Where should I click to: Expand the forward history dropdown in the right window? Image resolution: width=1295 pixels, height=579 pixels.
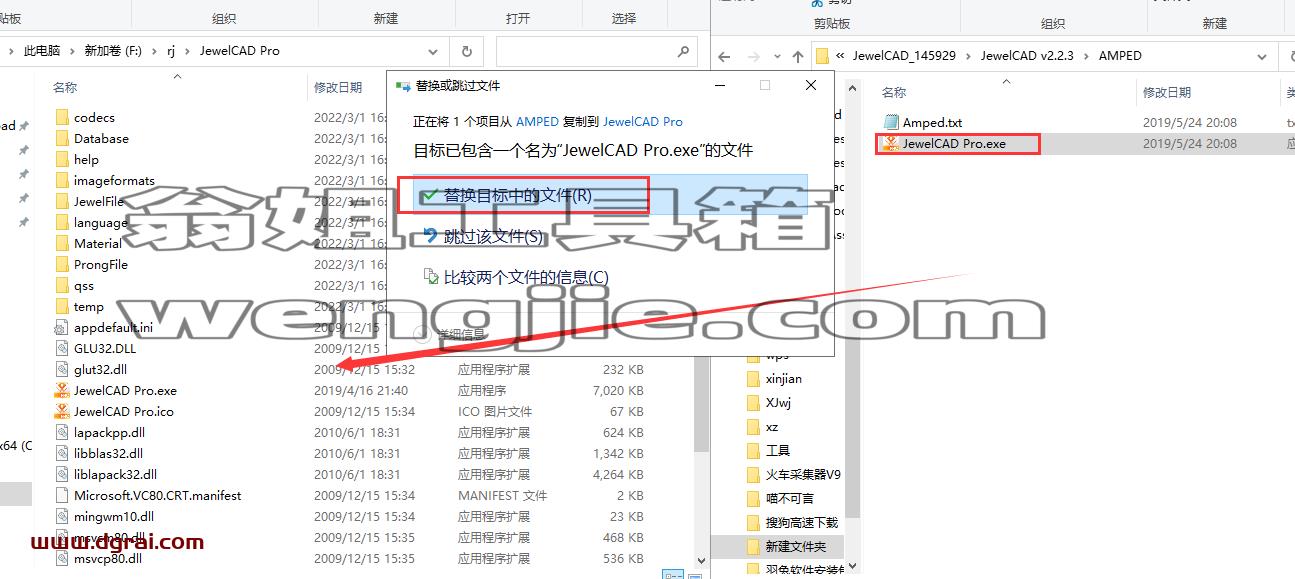click(x=776, y=57)
